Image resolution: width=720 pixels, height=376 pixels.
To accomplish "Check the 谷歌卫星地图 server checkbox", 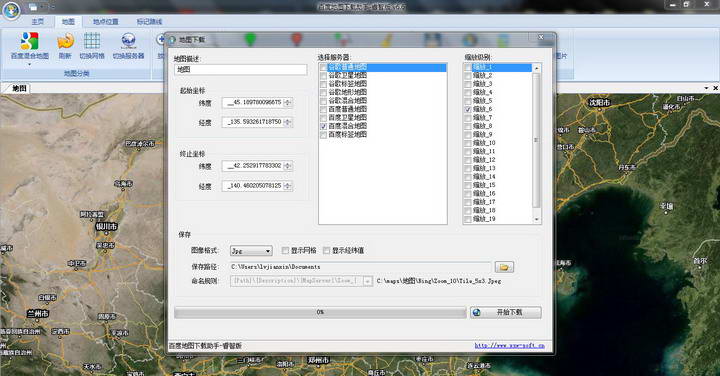I will pyautogui.click(x=323, y=75).
